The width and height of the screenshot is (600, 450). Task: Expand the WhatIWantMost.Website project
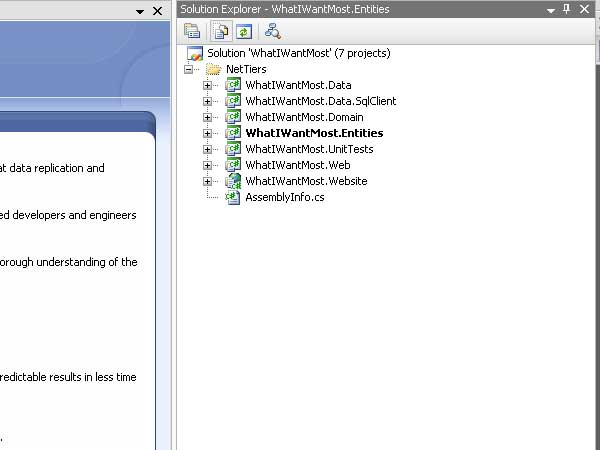point(207,182)
